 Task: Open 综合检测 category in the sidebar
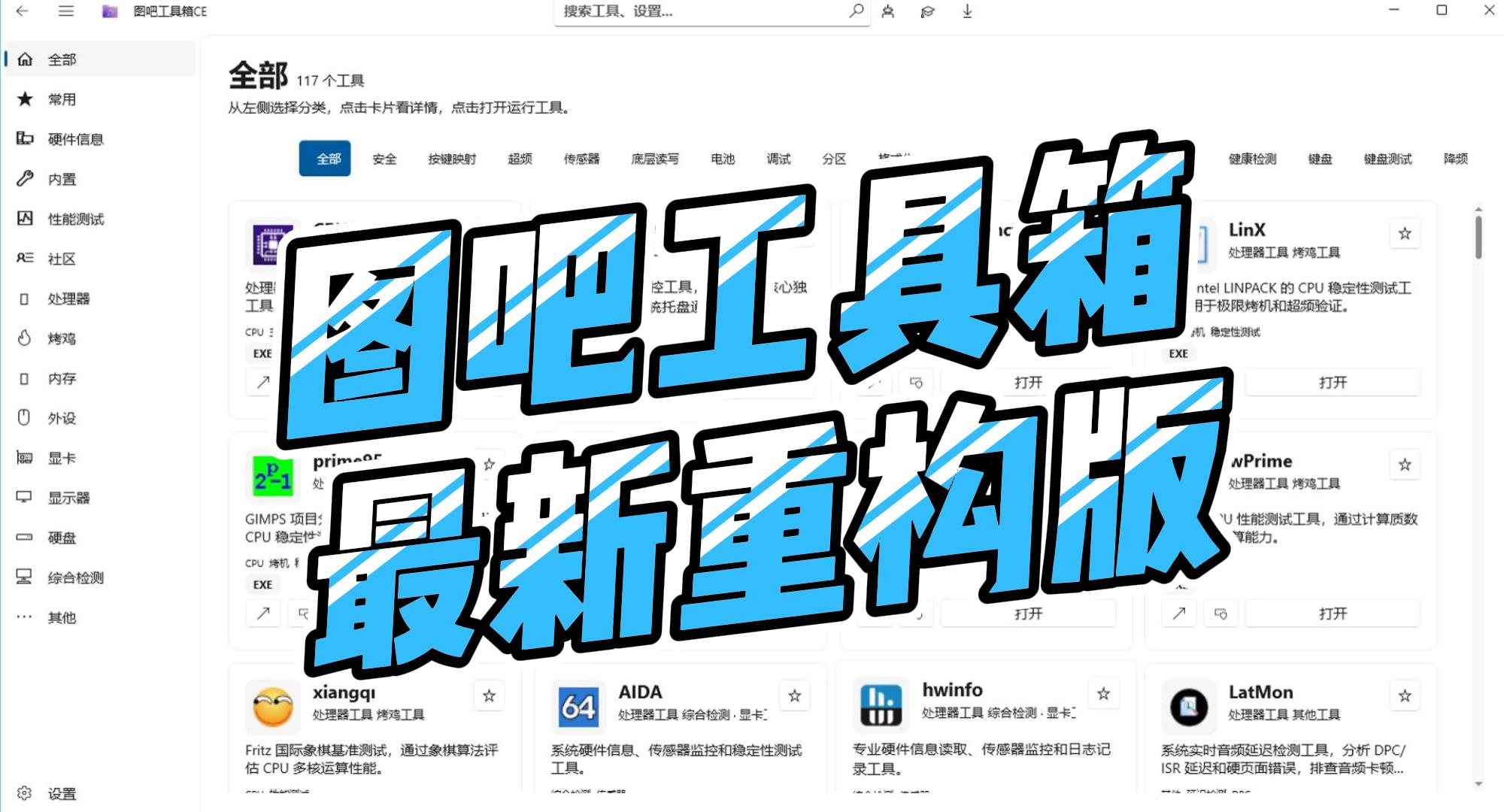point(100,577)
